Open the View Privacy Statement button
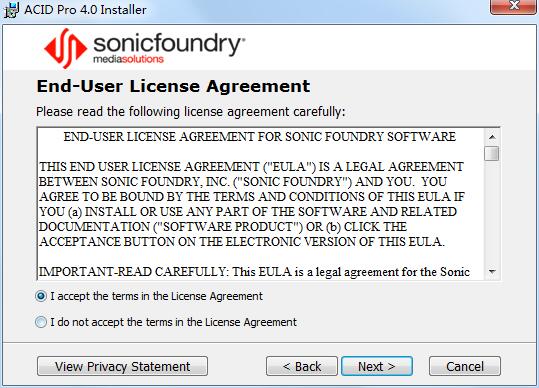The image size is (539, 388). [122, 366]
